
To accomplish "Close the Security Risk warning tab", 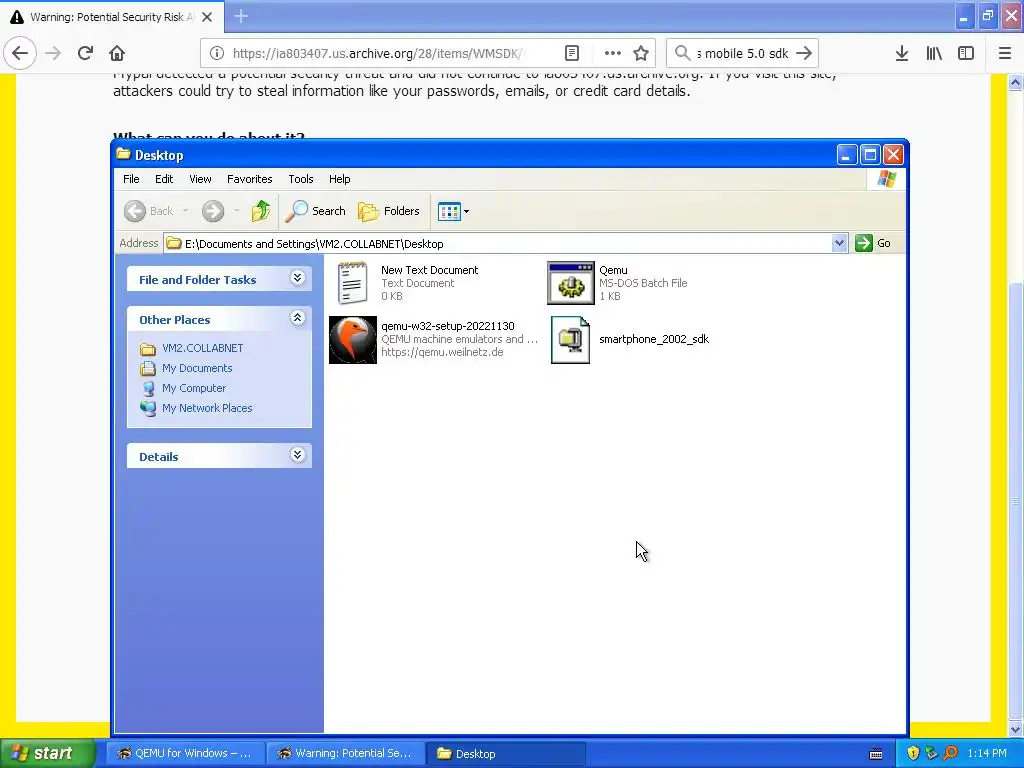I will [x=207, y=17].
